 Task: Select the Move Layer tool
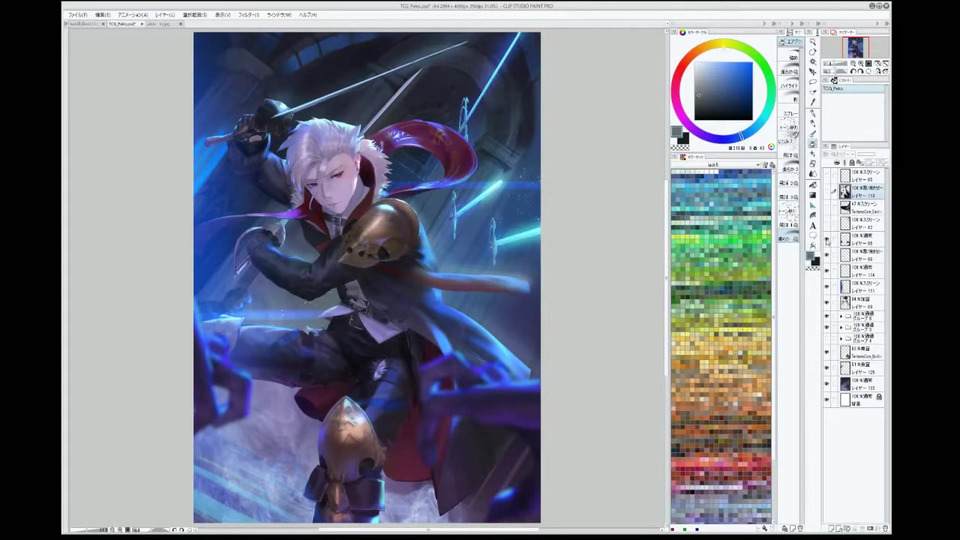coord(812,72)
